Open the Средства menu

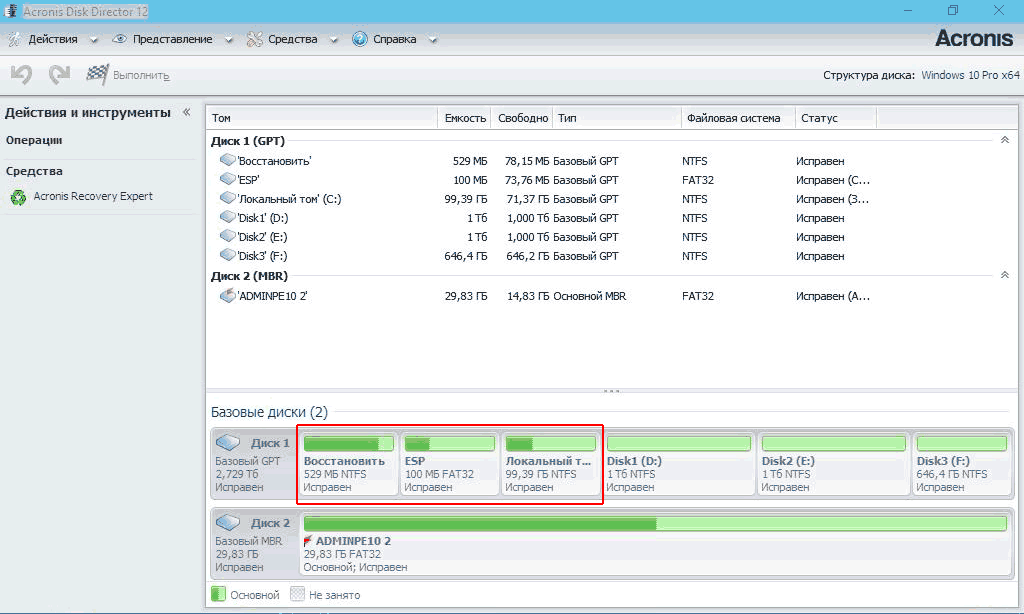pyautogui.click(x=293, y=39)
